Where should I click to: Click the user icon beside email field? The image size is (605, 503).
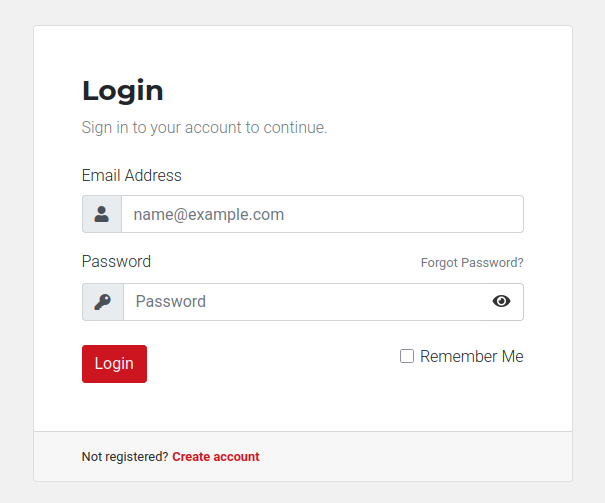click(x=102, y=214)
